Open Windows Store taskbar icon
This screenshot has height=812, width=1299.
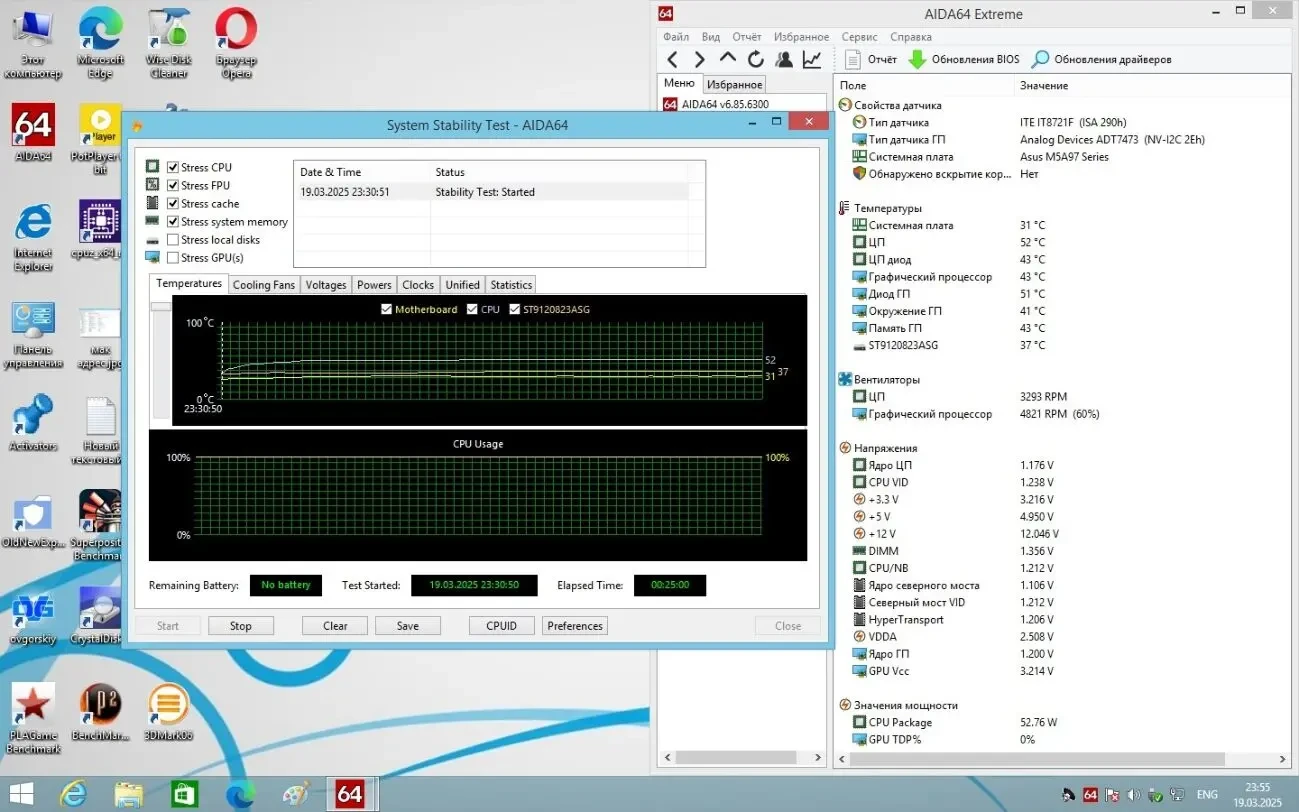pyautogui.click(x=185, y=794)
